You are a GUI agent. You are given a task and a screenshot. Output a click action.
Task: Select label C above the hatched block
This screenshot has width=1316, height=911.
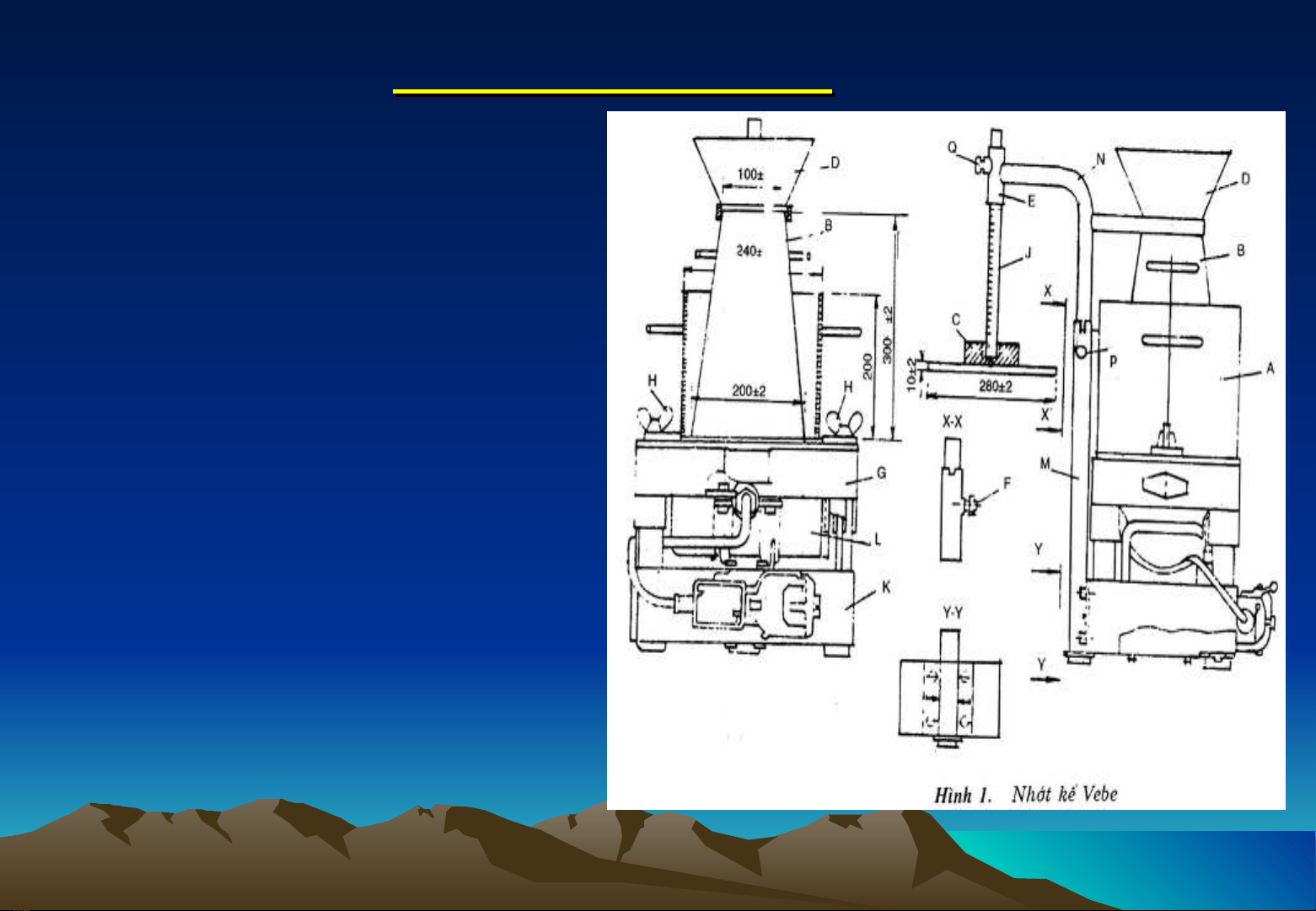(955, 321)
